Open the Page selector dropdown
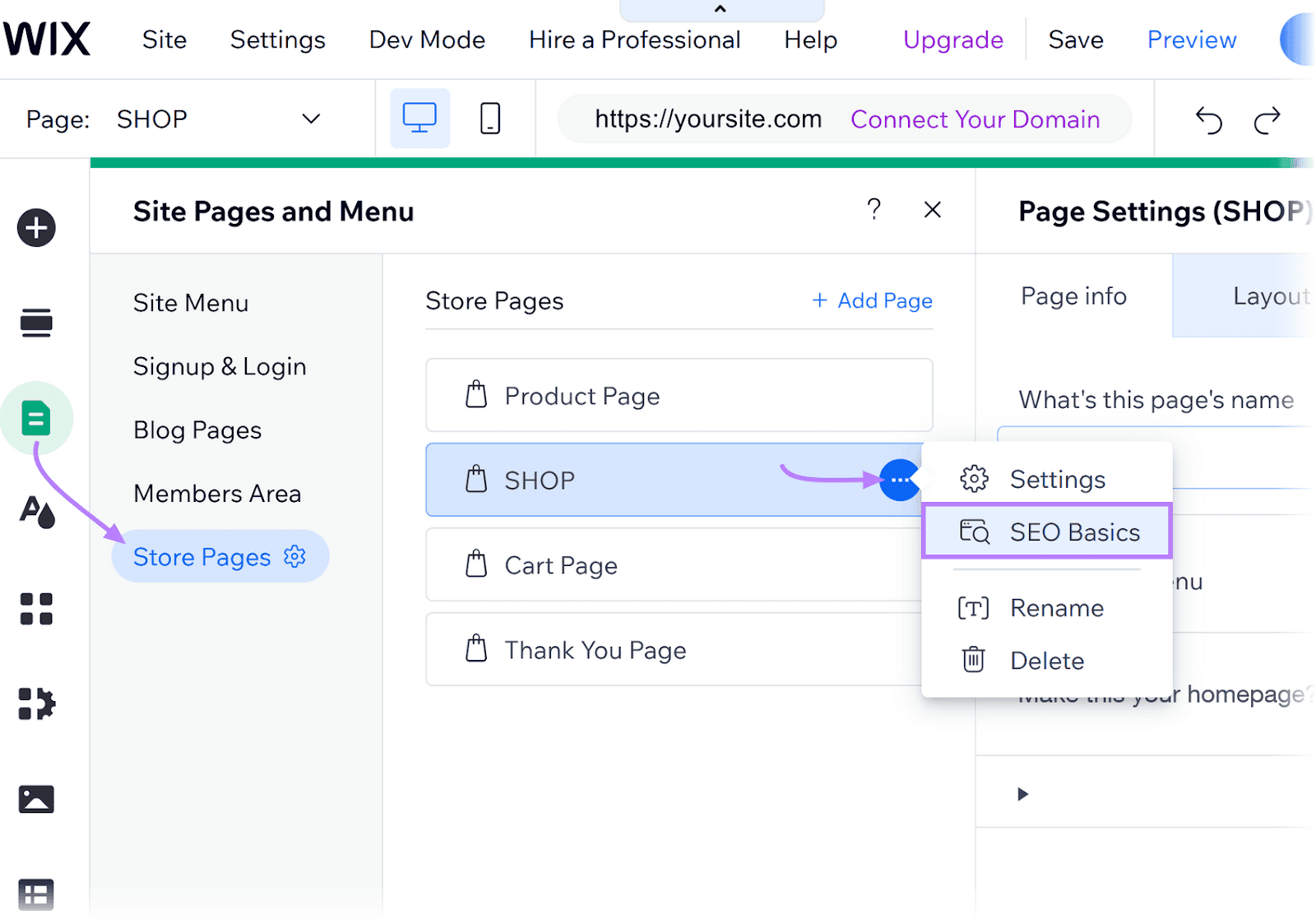This screenshot has height=924, width=1316. point(311,118)
